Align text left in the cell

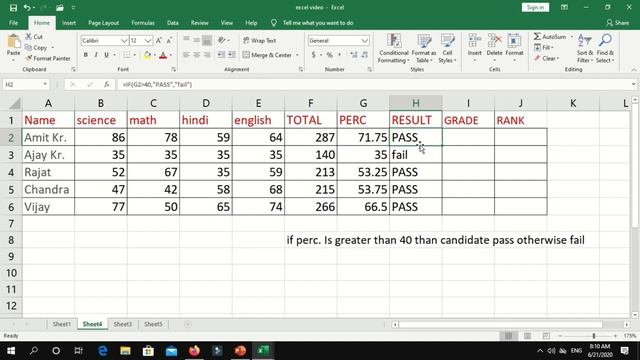tap(186, 55)
